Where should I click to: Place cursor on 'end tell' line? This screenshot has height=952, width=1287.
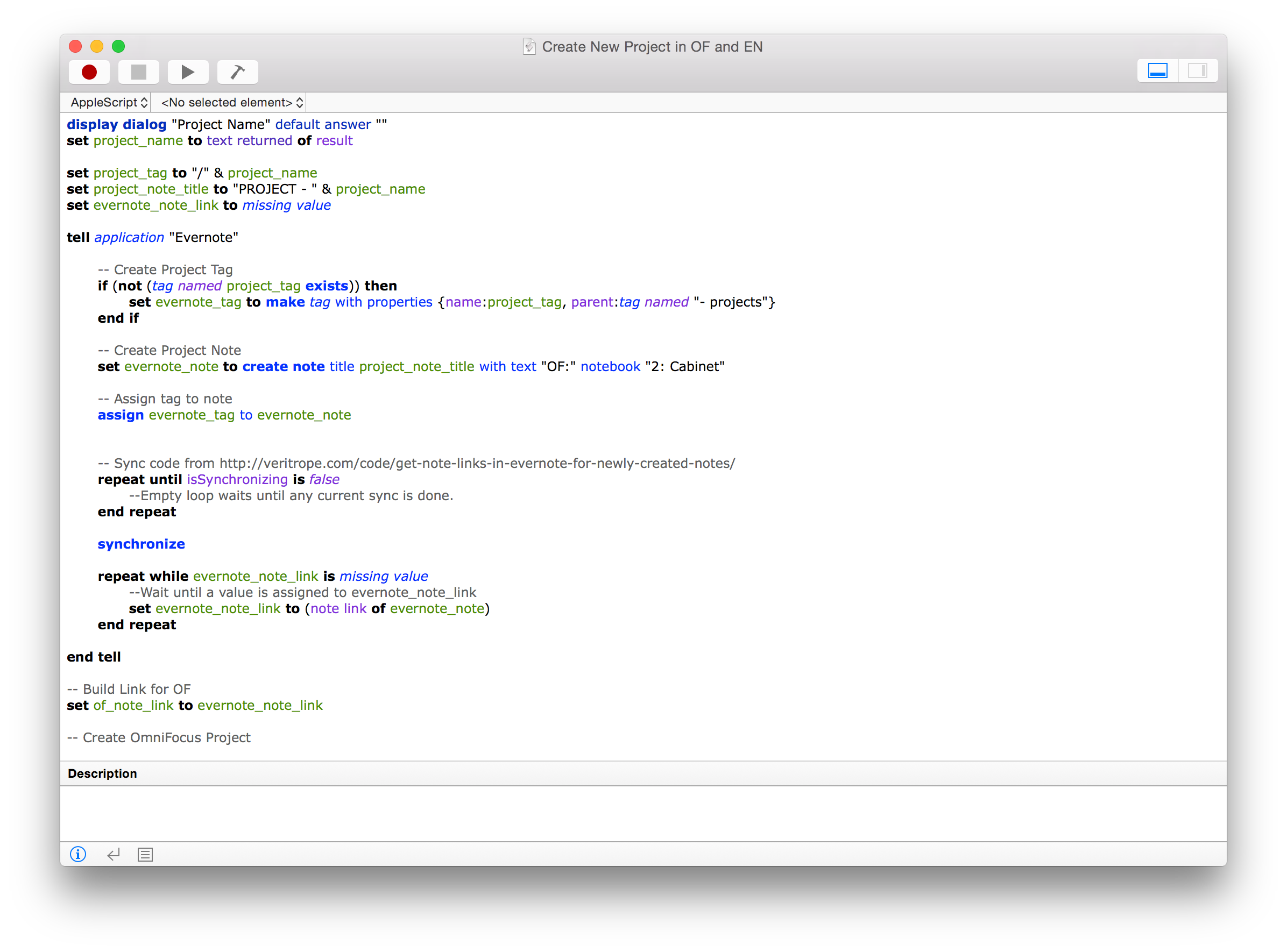[94, 657]
